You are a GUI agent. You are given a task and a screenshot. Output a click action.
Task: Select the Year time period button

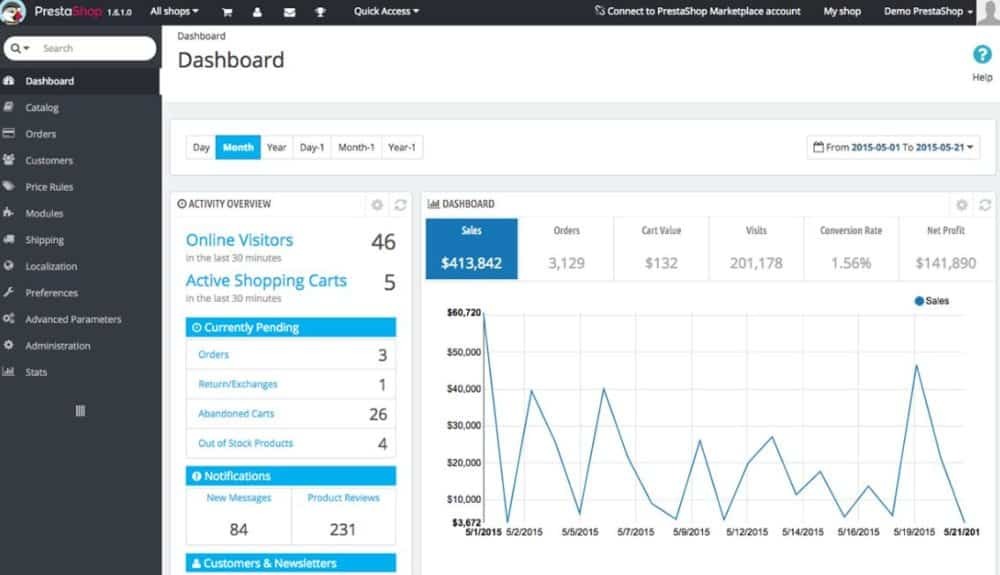pos(276,147)
